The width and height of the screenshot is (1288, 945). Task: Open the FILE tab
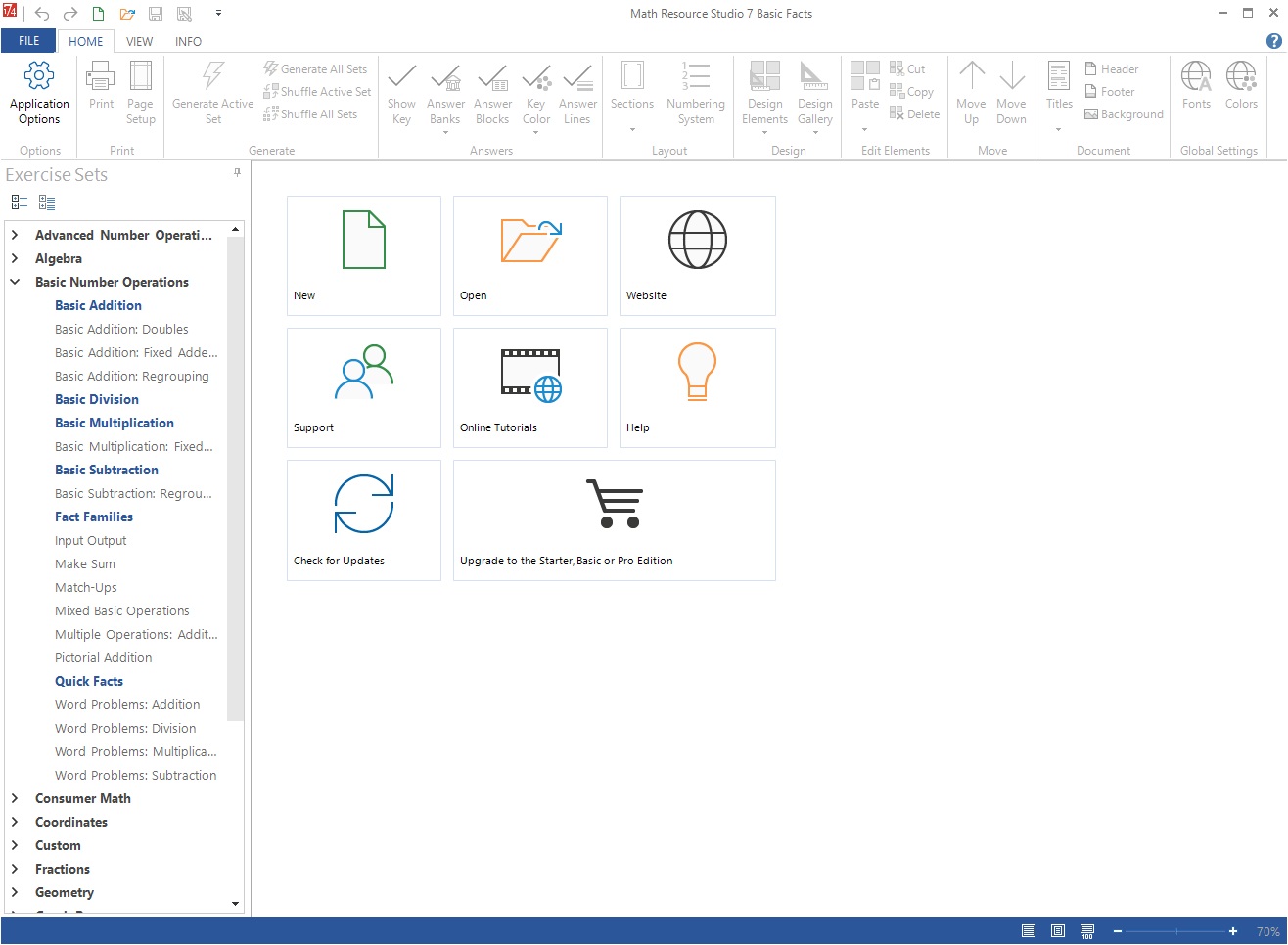click(28, 41)
